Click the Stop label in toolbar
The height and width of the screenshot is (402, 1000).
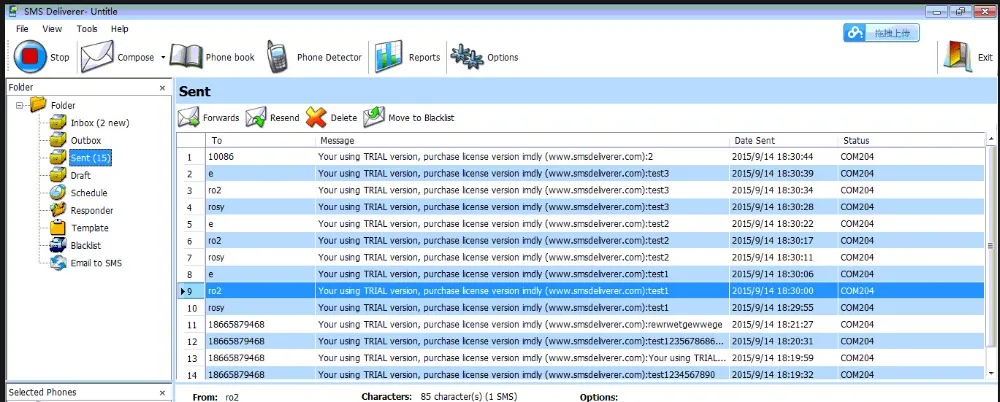coord(59,57)
